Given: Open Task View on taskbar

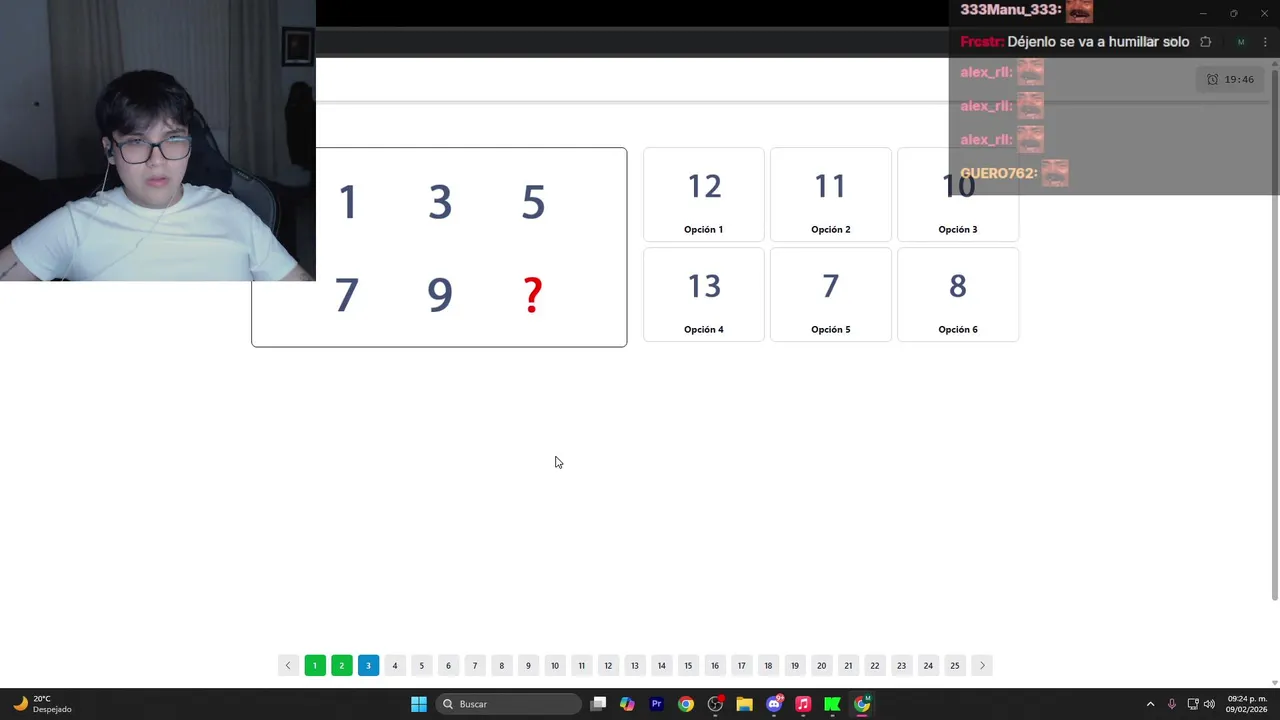Looking at the screenshot, I should click(x=598, y=704).
